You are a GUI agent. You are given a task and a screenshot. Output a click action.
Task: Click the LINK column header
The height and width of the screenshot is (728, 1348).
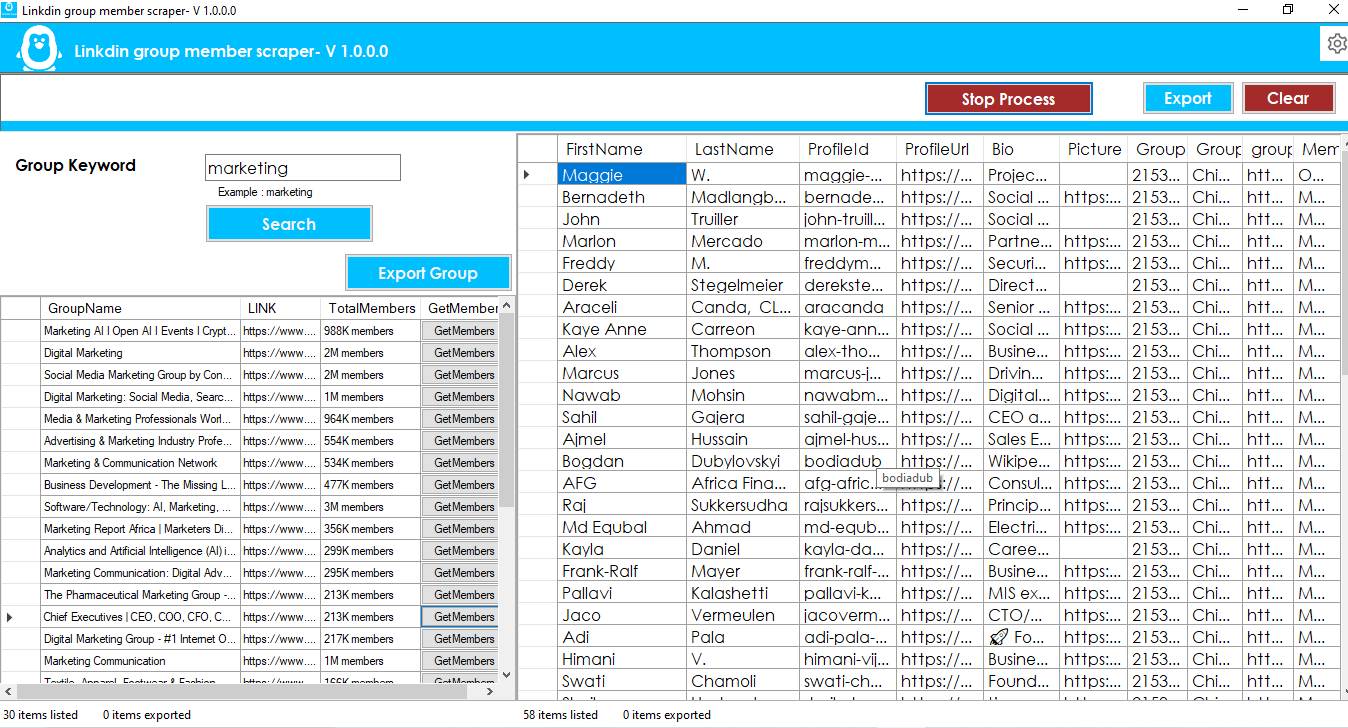pyautogui.click(x=280, y=308)
